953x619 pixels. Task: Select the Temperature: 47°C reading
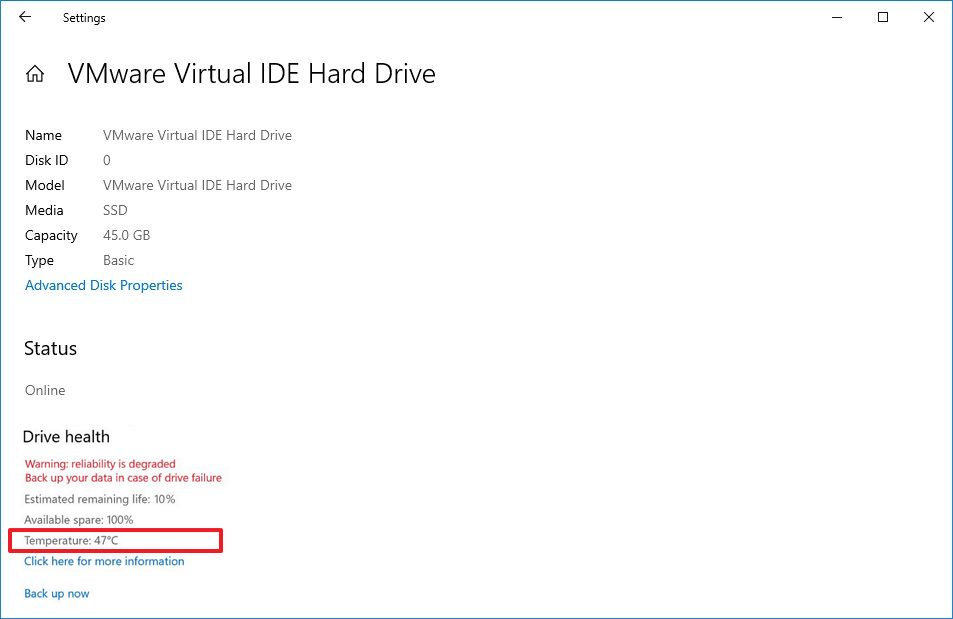pos(71,541)
